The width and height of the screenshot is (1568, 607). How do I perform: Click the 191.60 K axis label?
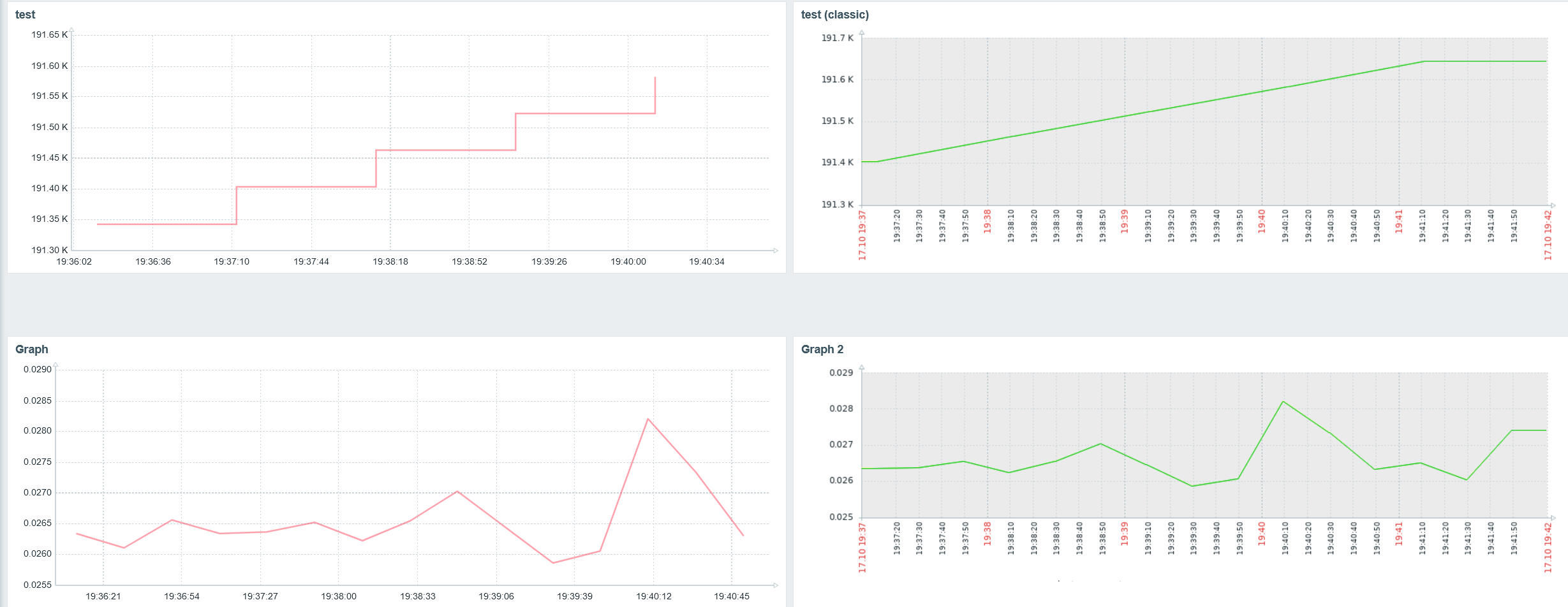coord(49,66)
